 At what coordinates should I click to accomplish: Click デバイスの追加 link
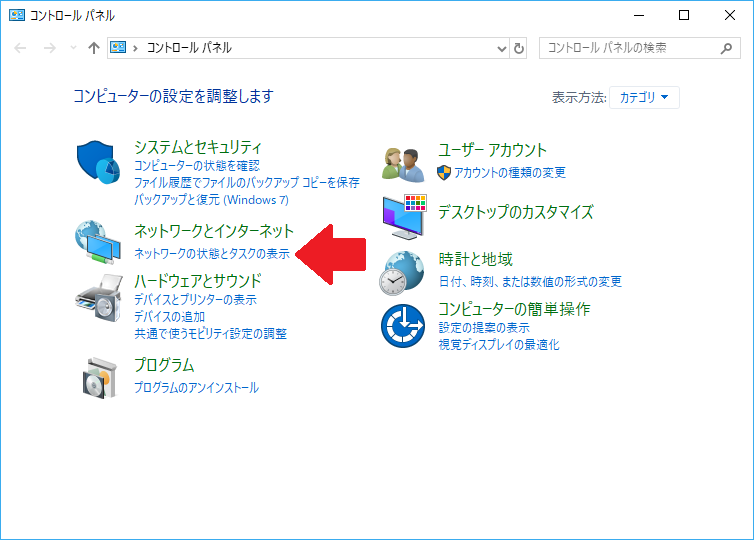(x=169, y=316)
